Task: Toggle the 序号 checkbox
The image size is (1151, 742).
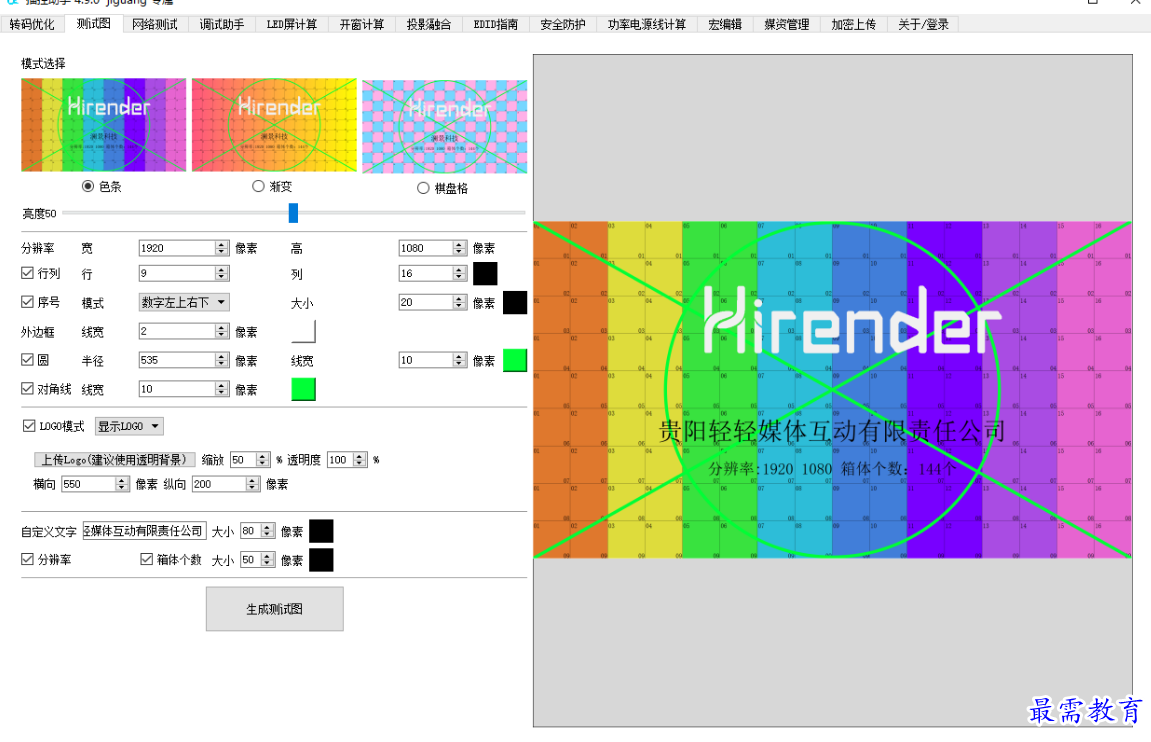Action: pos(27,302)
